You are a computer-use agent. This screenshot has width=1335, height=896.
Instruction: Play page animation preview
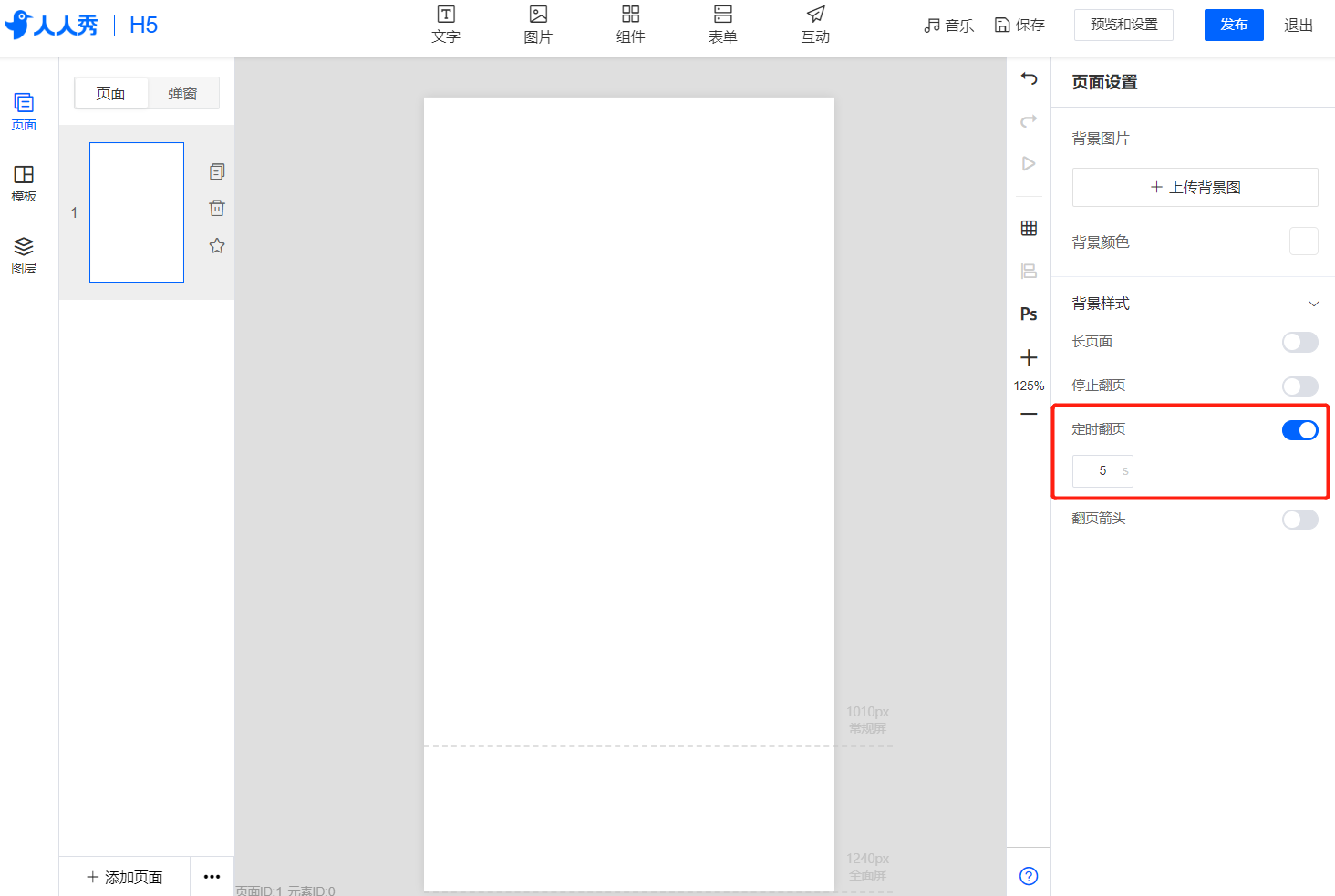pos(1029,164)
